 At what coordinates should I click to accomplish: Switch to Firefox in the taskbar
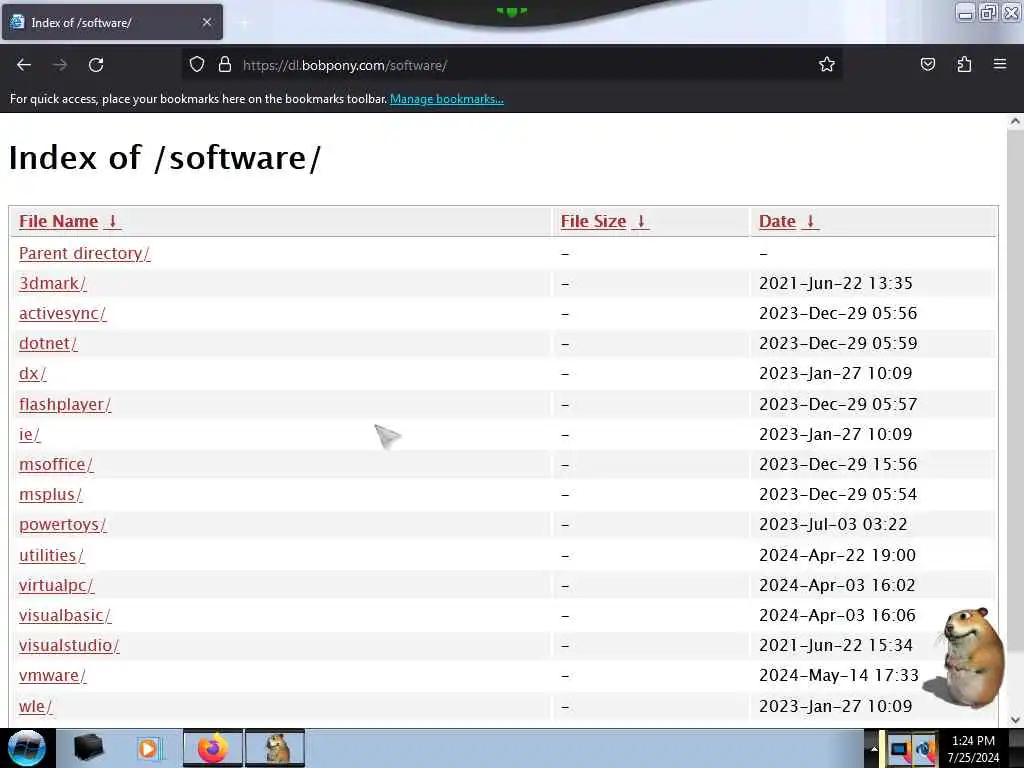212,748
